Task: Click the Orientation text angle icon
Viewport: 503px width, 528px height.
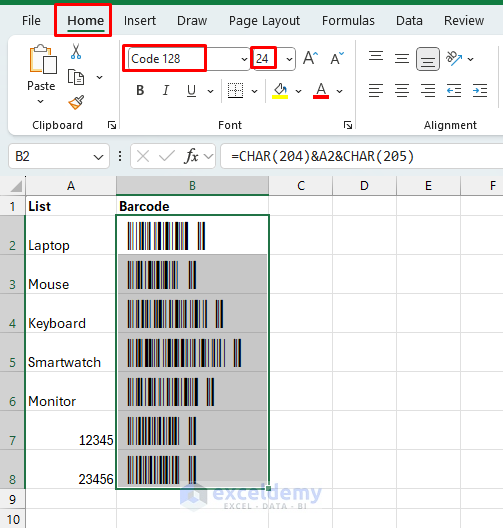Action: click(x=454, y=58)
